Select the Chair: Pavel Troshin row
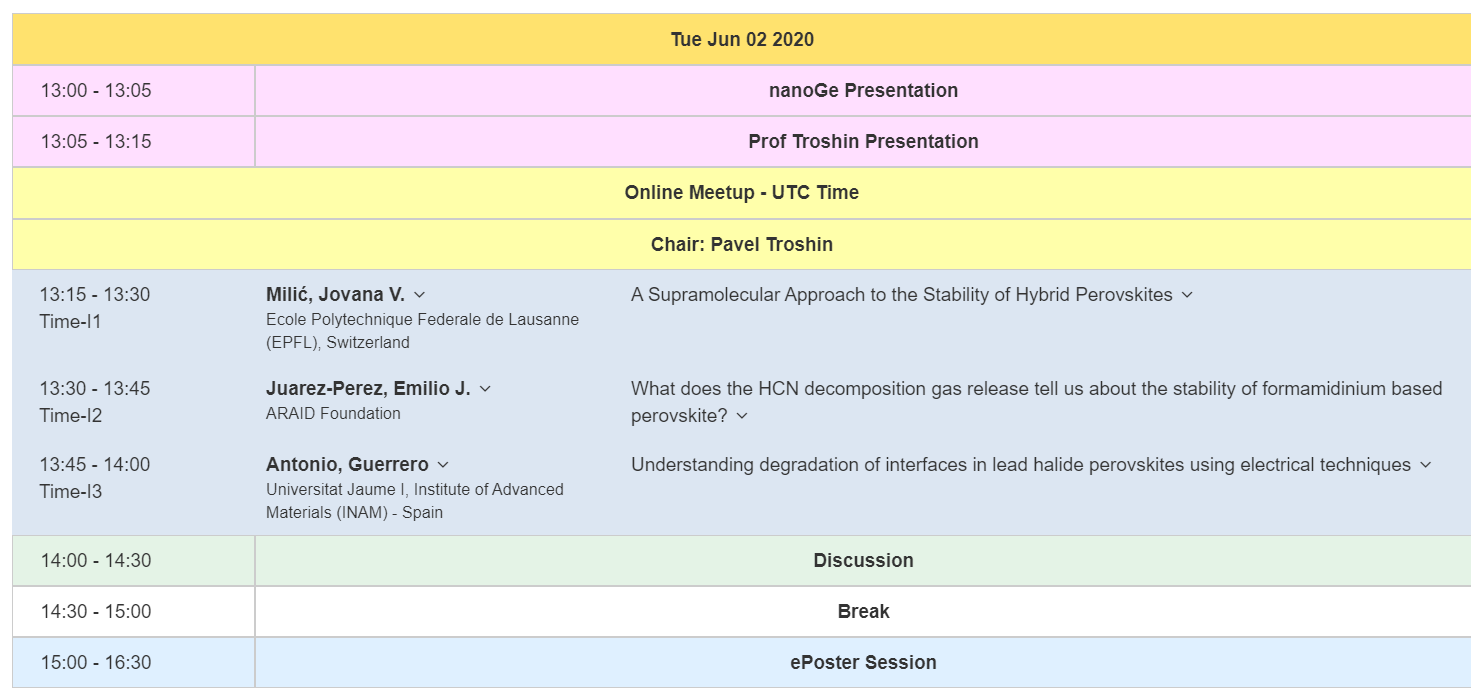1471x699 pixels. [742, 245]
